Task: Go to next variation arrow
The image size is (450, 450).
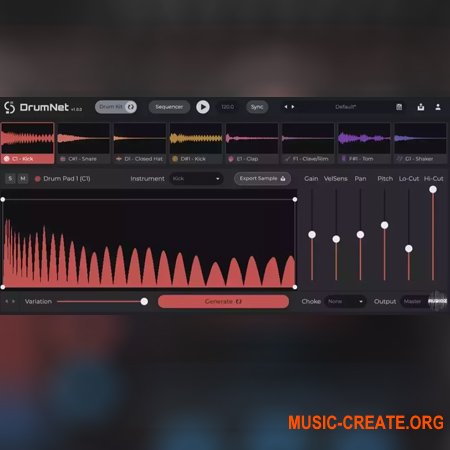Action: coord(14,301)
